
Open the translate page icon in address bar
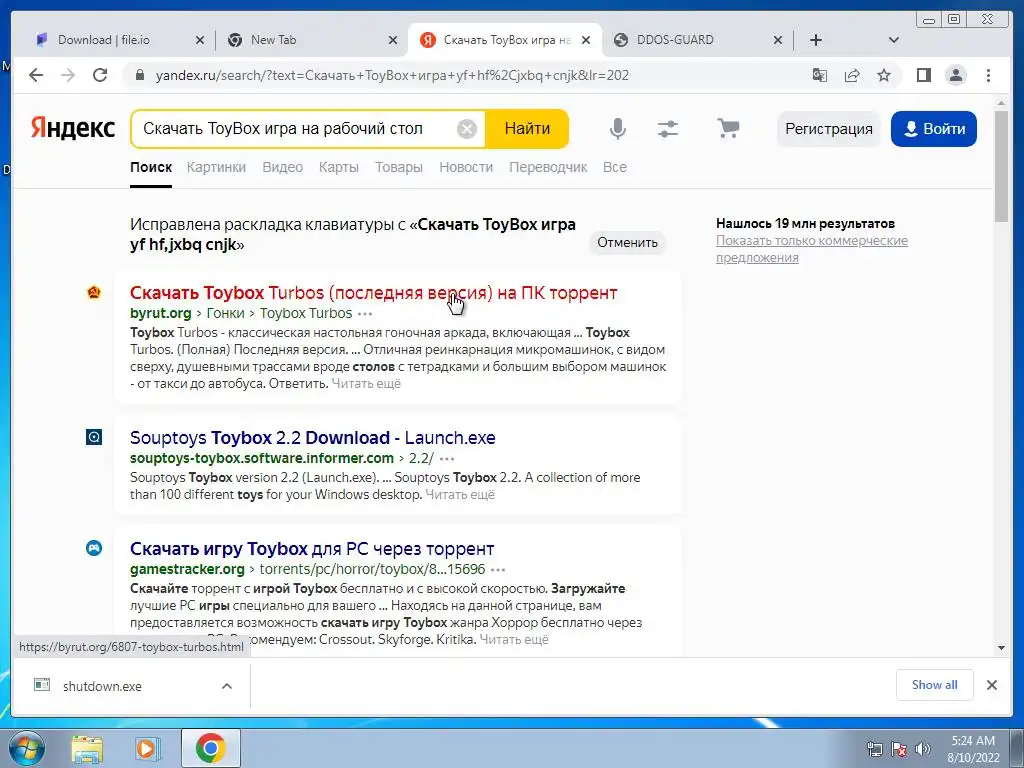tap(820, 75)
